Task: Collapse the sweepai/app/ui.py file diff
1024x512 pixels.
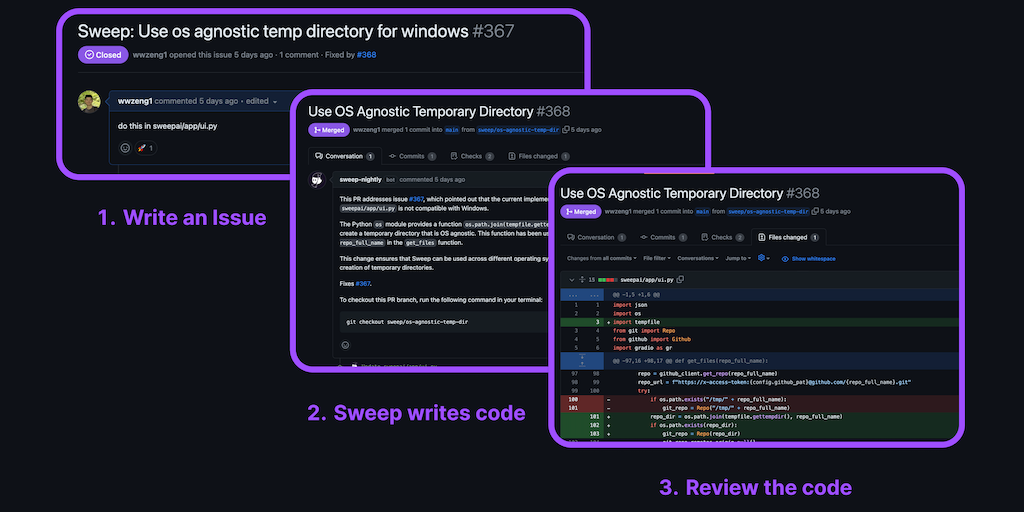Action: 570,279
